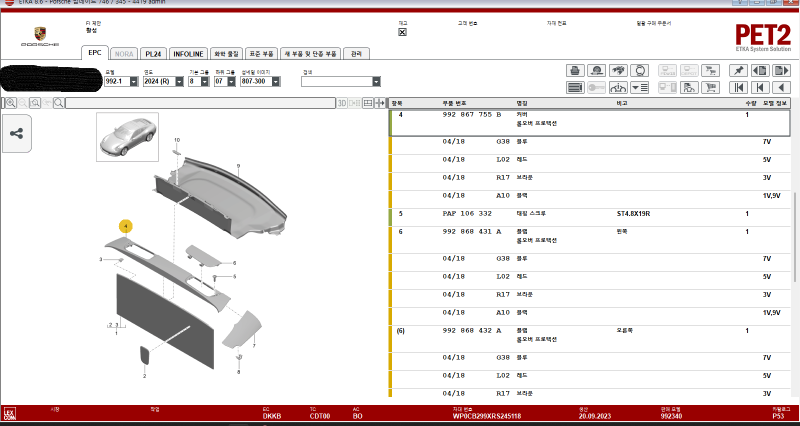Click callout number 7 in the diagram

pyautogui.click(x=254, y=346)
